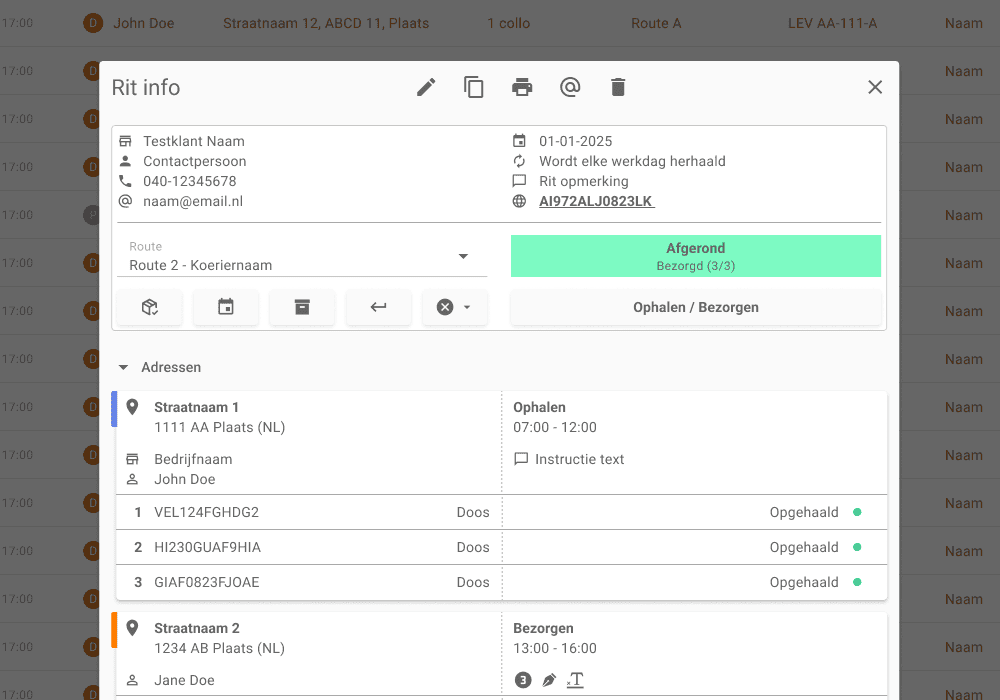This screenshot has height=700, width=1000.
Task: Click the Bezorgen time 13:00 - 16:00
Action: [555, 648]
